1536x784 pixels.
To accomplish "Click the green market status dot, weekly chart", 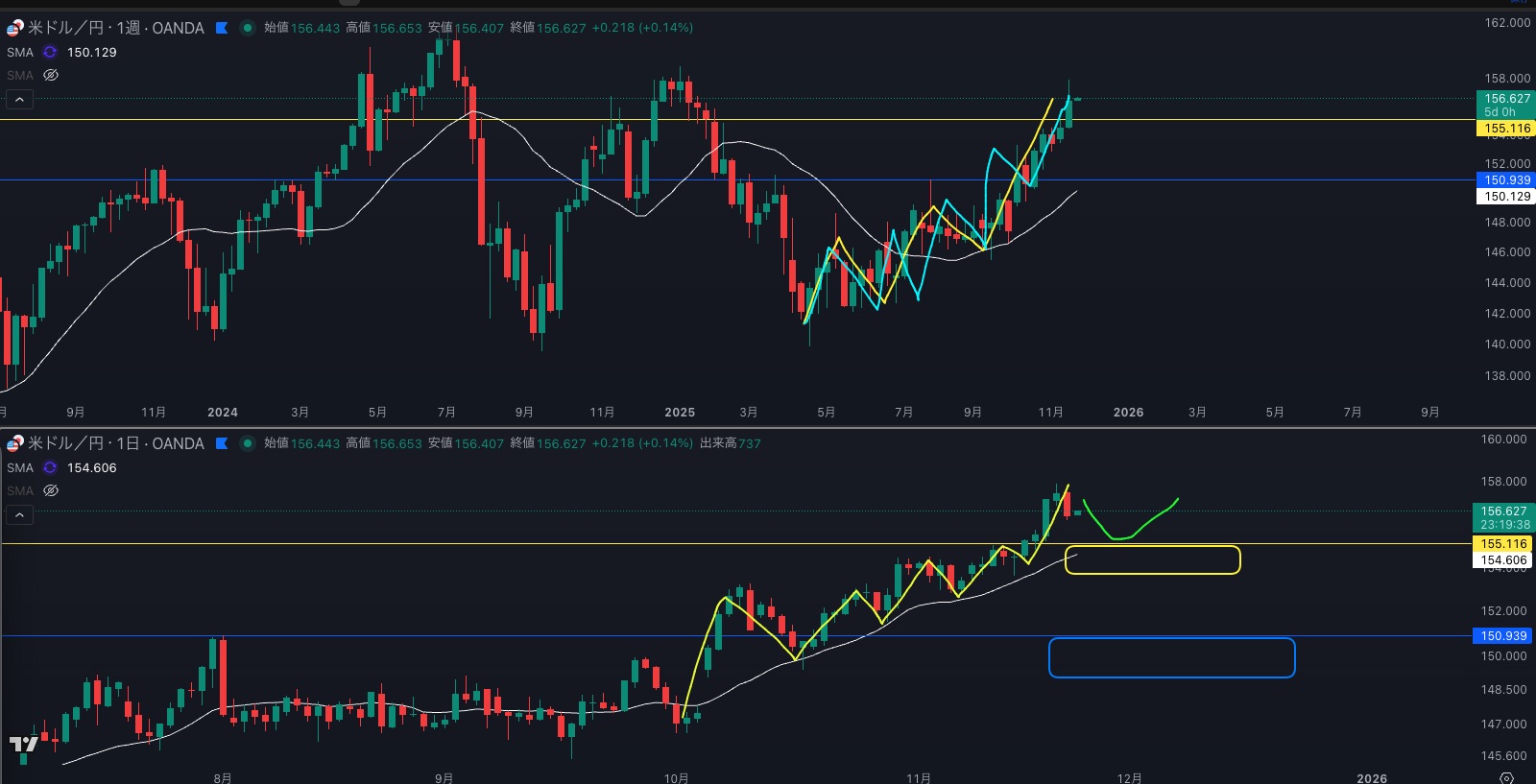I will [247, 28].
